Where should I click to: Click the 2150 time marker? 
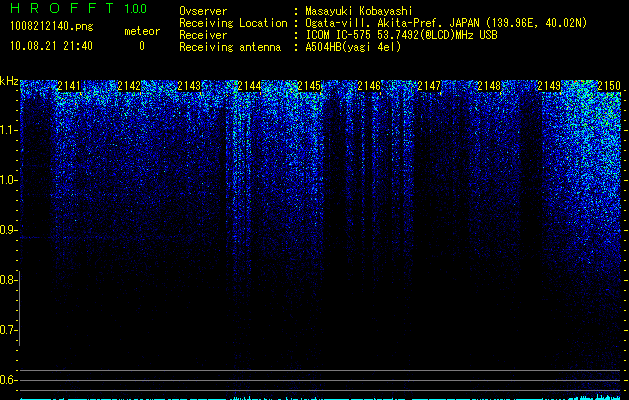point(609,86)
